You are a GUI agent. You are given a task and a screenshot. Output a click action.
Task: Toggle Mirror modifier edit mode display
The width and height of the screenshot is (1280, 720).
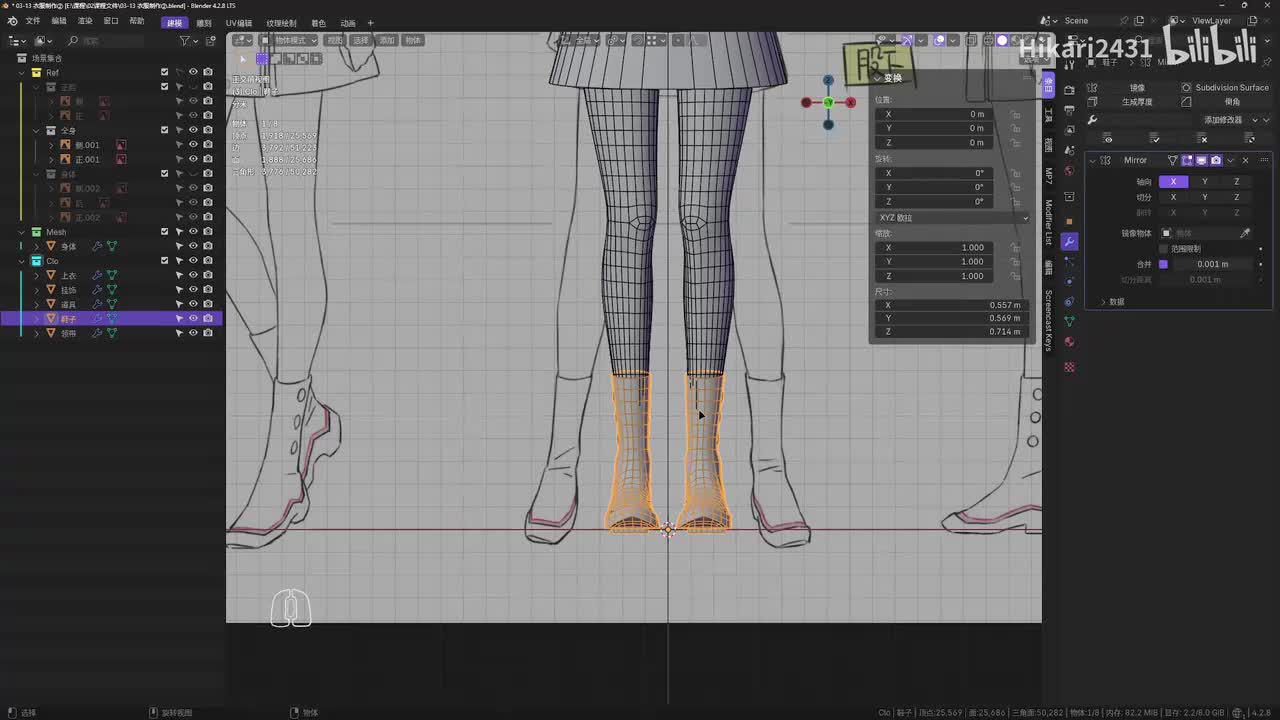coord(1187,160)
